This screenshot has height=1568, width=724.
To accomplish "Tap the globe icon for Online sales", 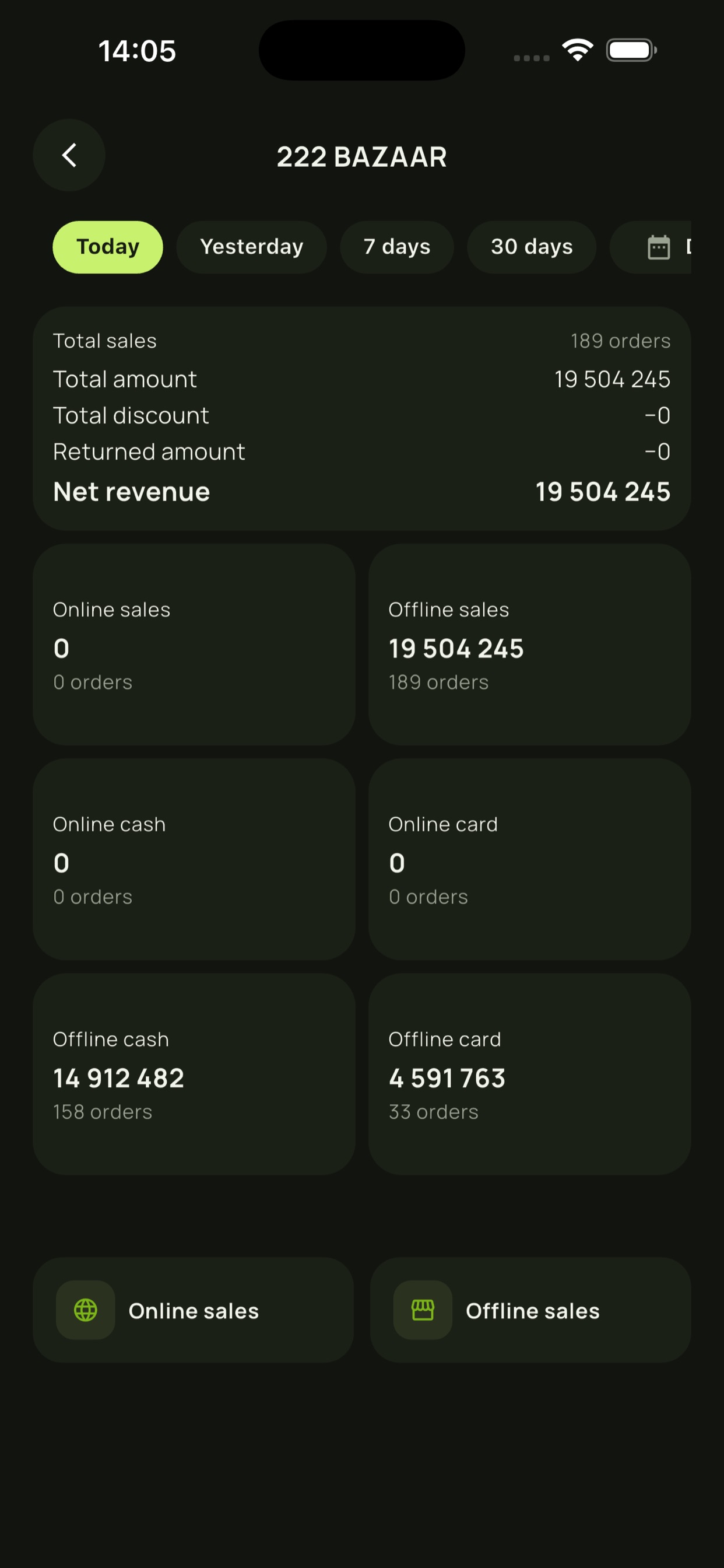I will [85, 1310].
